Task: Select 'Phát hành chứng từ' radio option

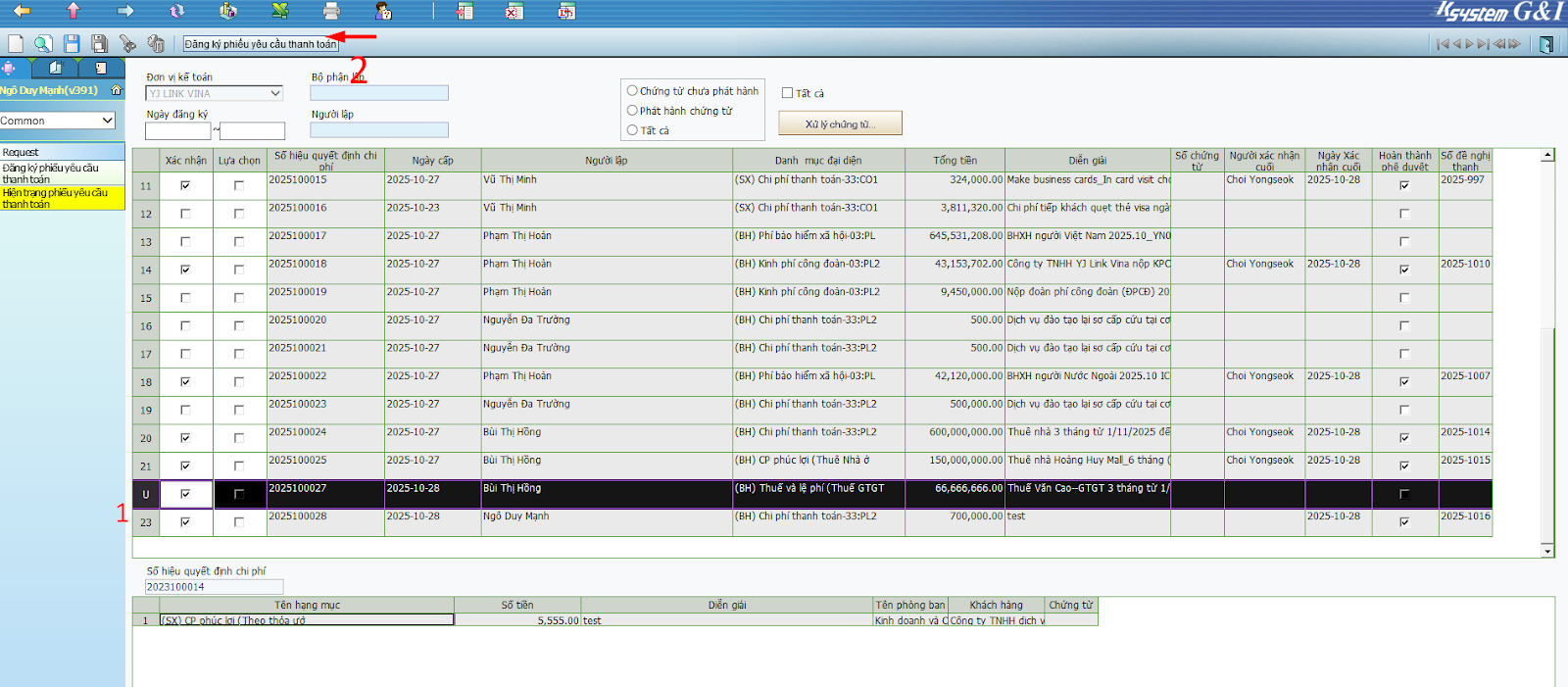Action: point(632,111)
